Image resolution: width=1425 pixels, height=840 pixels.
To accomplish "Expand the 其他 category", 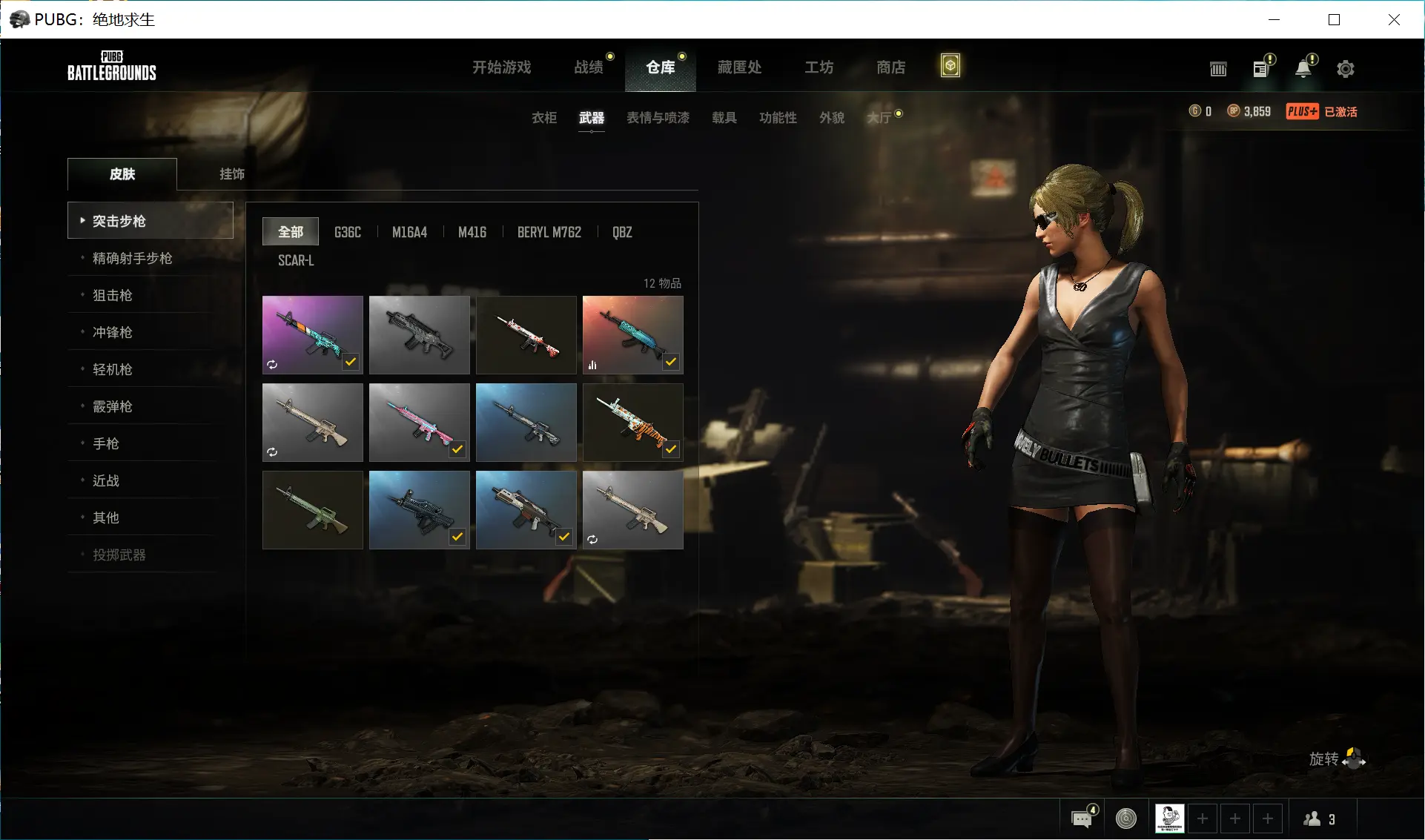I will coord(151,517).
